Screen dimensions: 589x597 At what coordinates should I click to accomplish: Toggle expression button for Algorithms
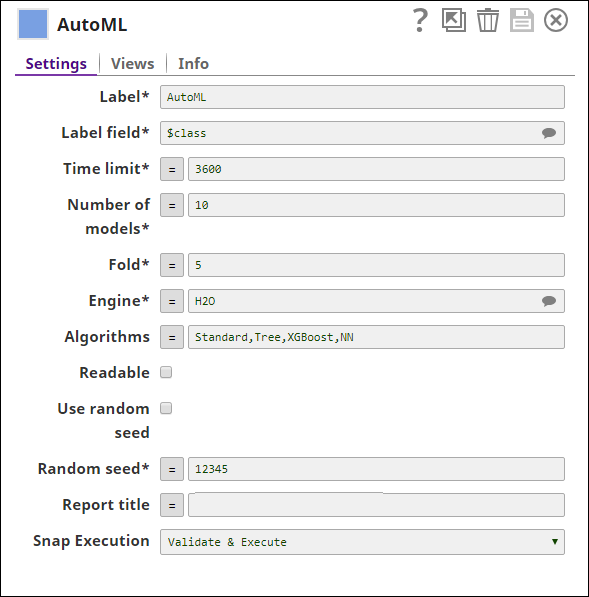click(172, 337)
